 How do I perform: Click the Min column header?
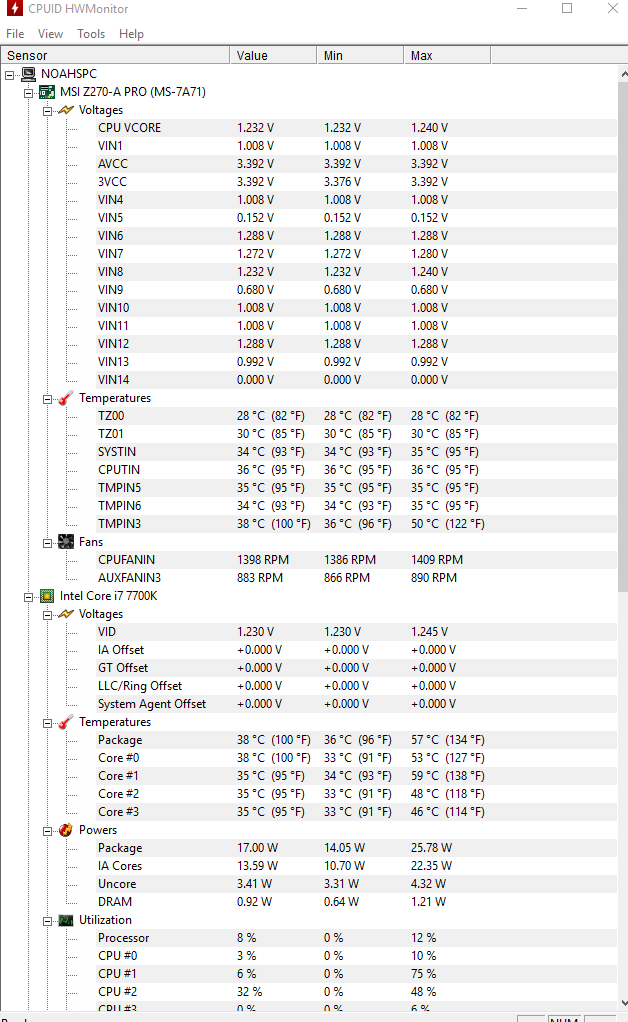click(x=360, y=55)
